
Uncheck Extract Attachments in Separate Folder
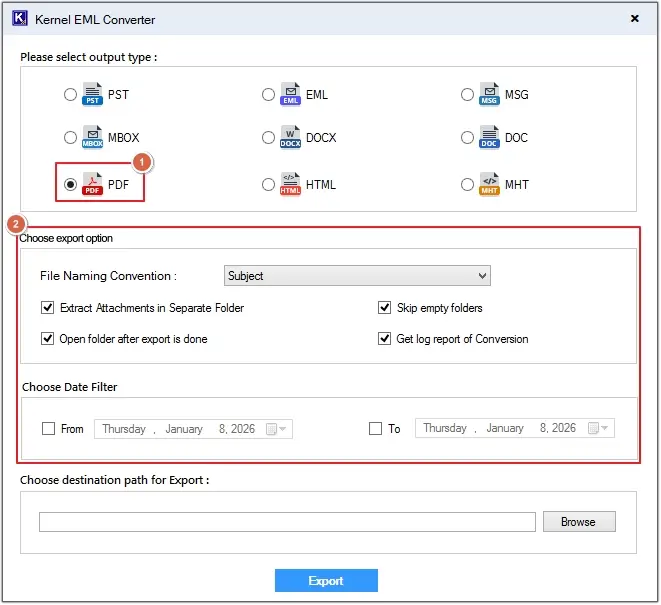coord(48,308)
